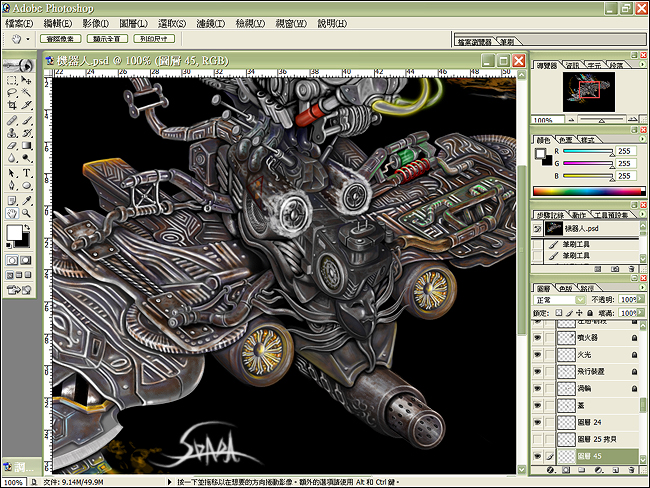Click the Navigator image thumbnail
The width and height of the screenshot is (650, 488).
tap(589, 92)
